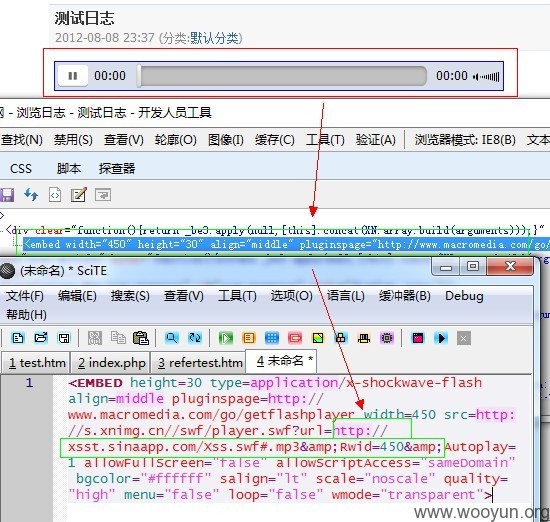The height and width of the screenshot is (522, 550).
Task: Click the grey X stop icon in SciTE toolbar
Action: pos(464,338)
